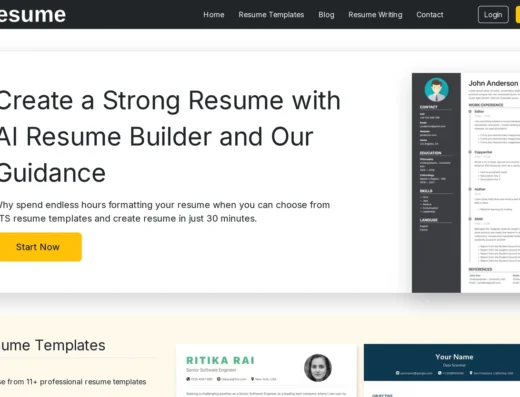Screen dimensions: 520x397
Task: Open the Home nav link
Action: pos(214,15)
